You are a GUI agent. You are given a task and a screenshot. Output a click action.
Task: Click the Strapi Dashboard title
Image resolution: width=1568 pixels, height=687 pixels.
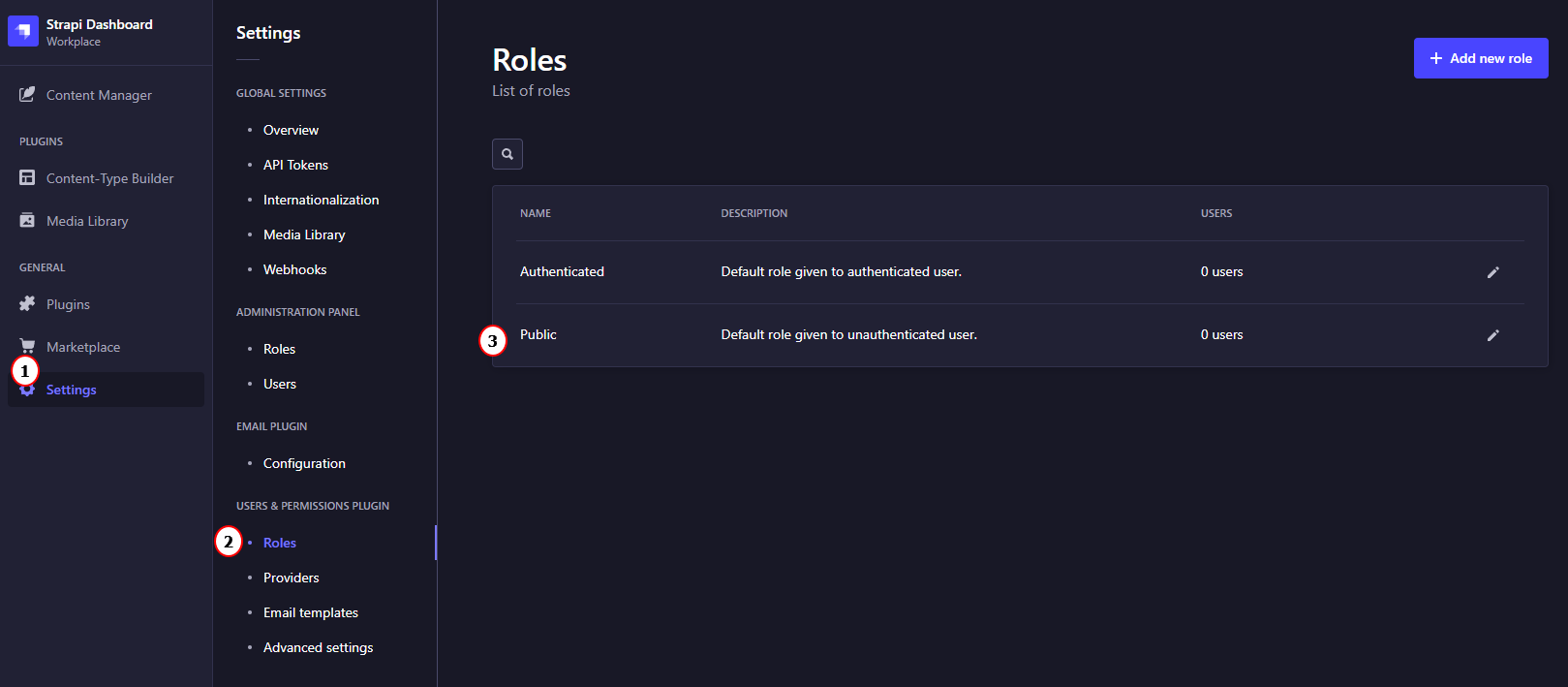click(x=100, y=24)
